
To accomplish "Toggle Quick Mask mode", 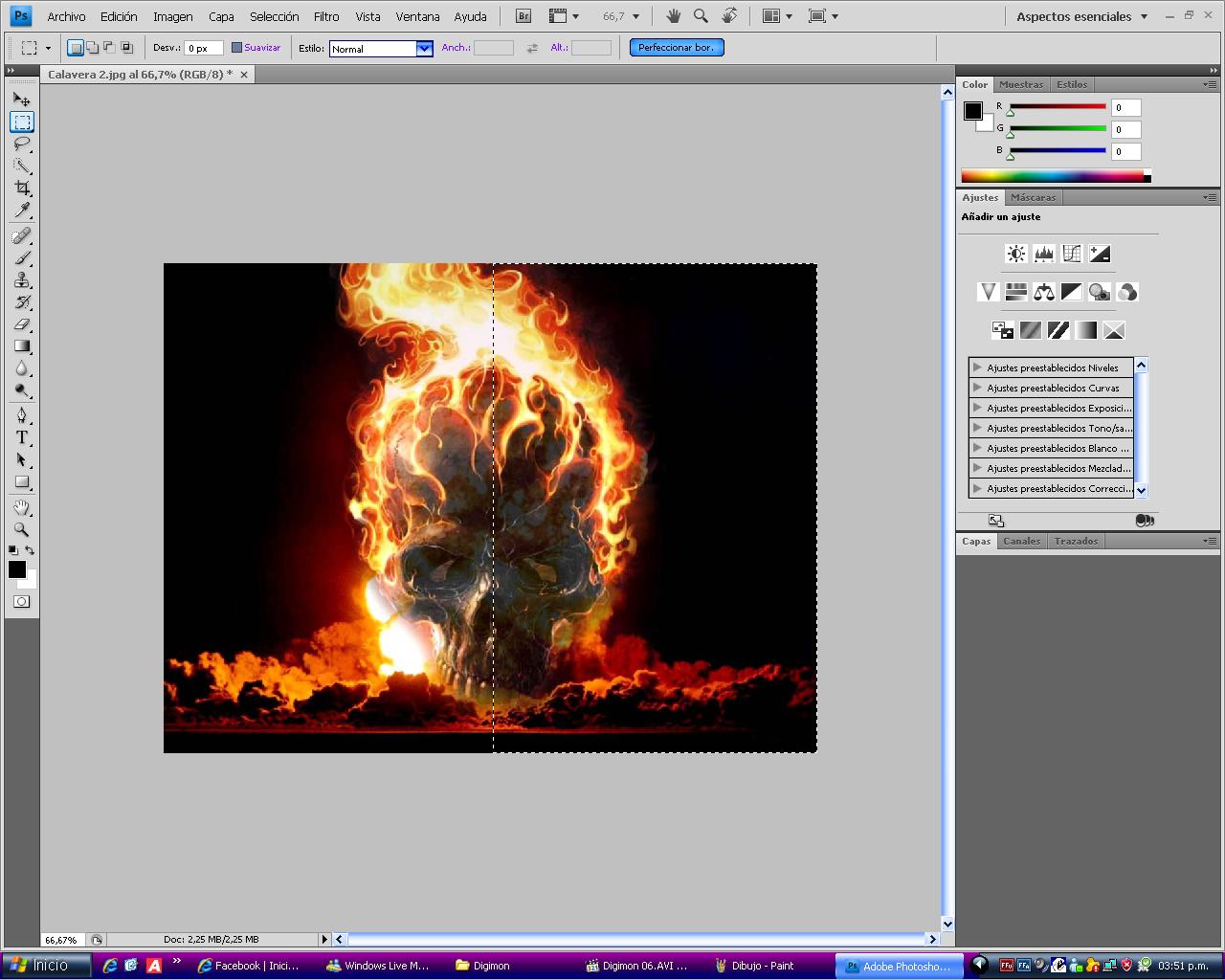I will point(22,601).
